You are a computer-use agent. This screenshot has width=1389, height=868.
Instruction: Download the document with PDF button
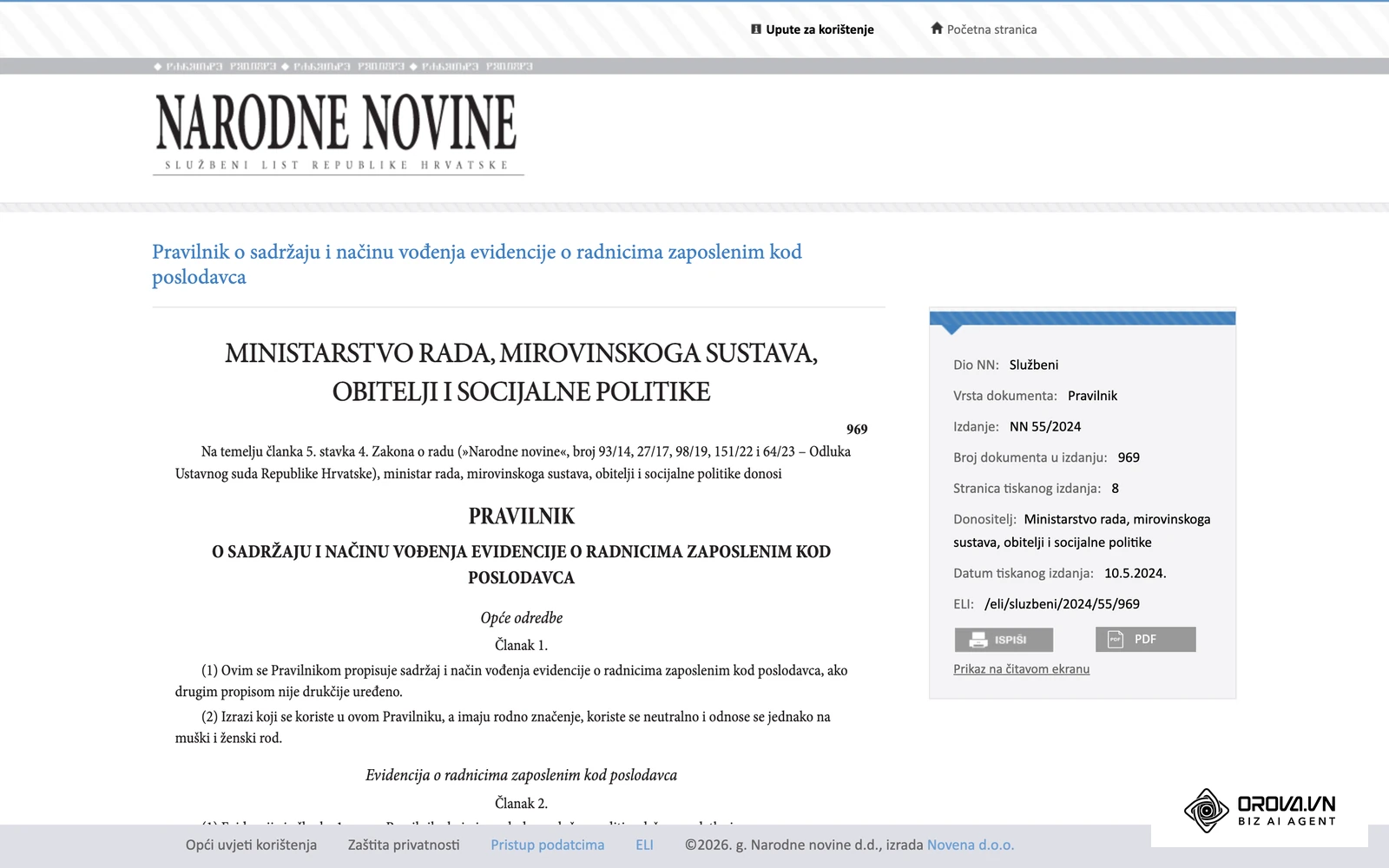(x=1145, y=640)
